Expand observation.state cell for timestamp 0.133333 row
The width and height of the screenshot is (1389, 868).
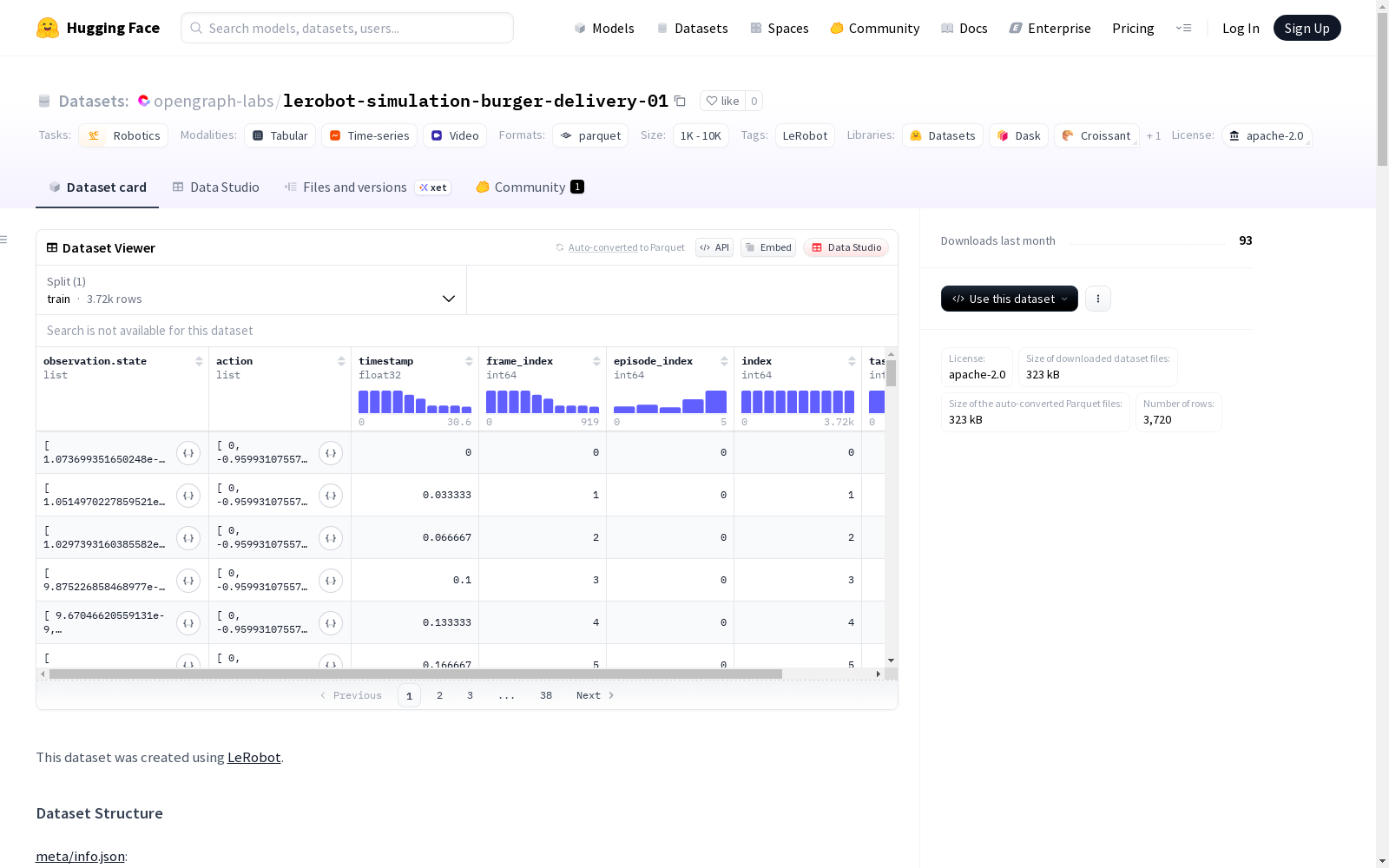point(188,623)
